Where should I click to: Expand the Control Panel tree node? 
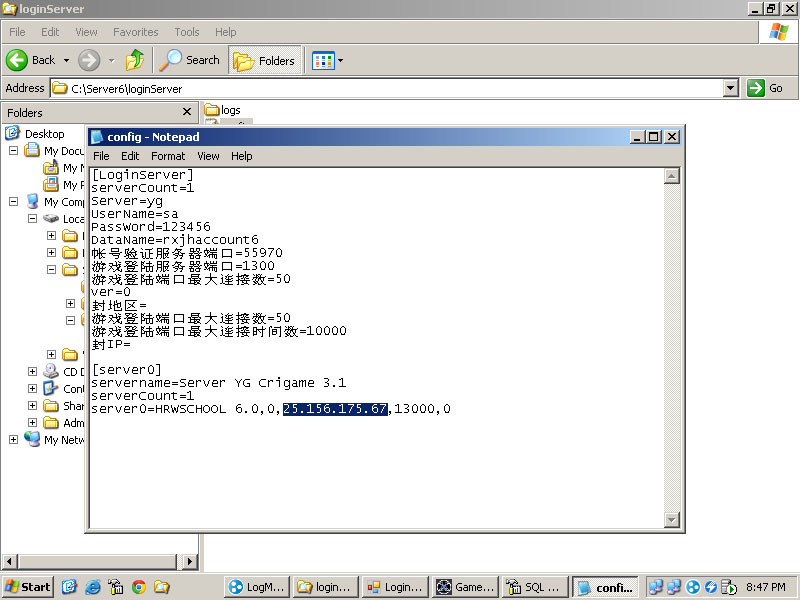pos(32,388)
